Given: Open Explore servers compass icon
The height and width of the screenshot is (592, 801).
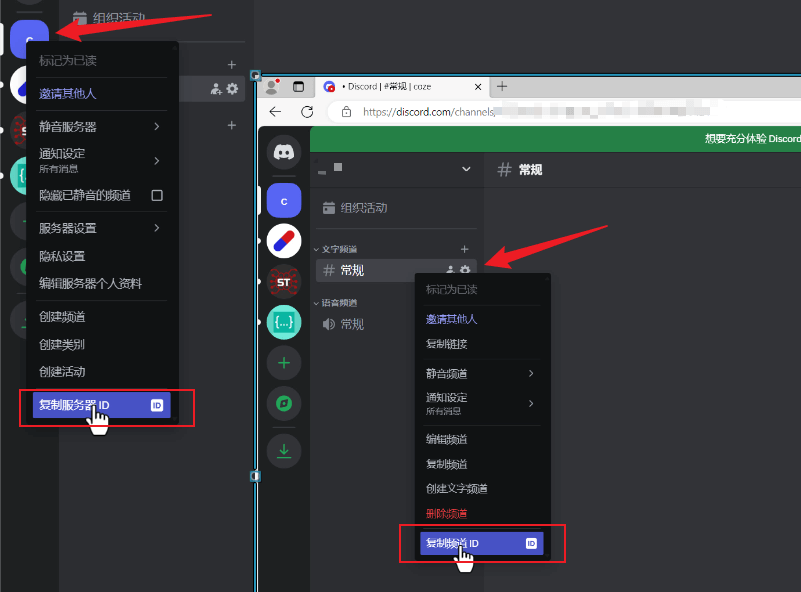Looking at the screenshot, I should pos(284,404).
